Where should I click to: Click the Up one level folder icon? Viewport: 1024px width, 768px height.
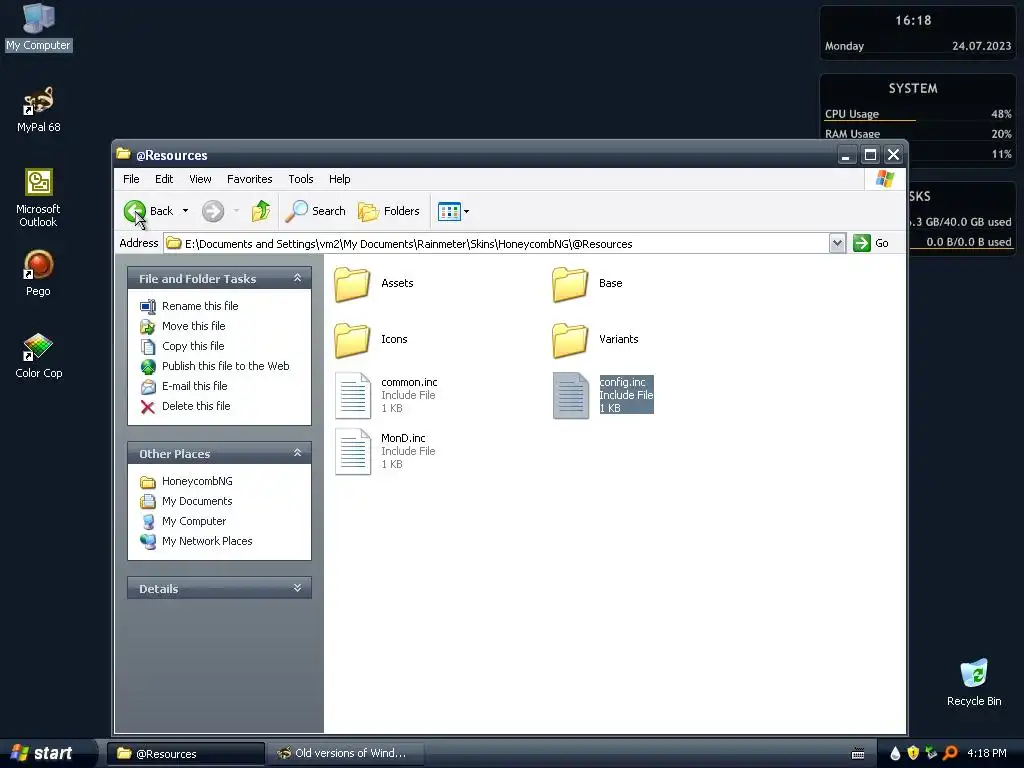coord(261,211)
